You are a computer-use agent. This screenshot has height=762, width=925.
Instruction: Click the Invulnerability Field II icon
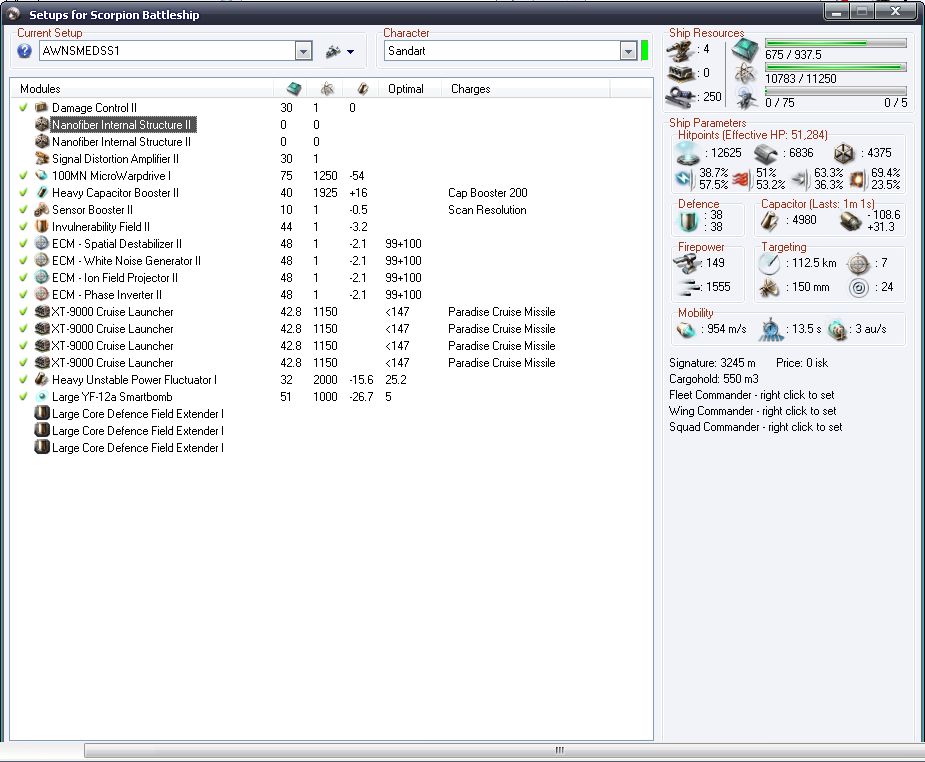[x=41, y=226]
